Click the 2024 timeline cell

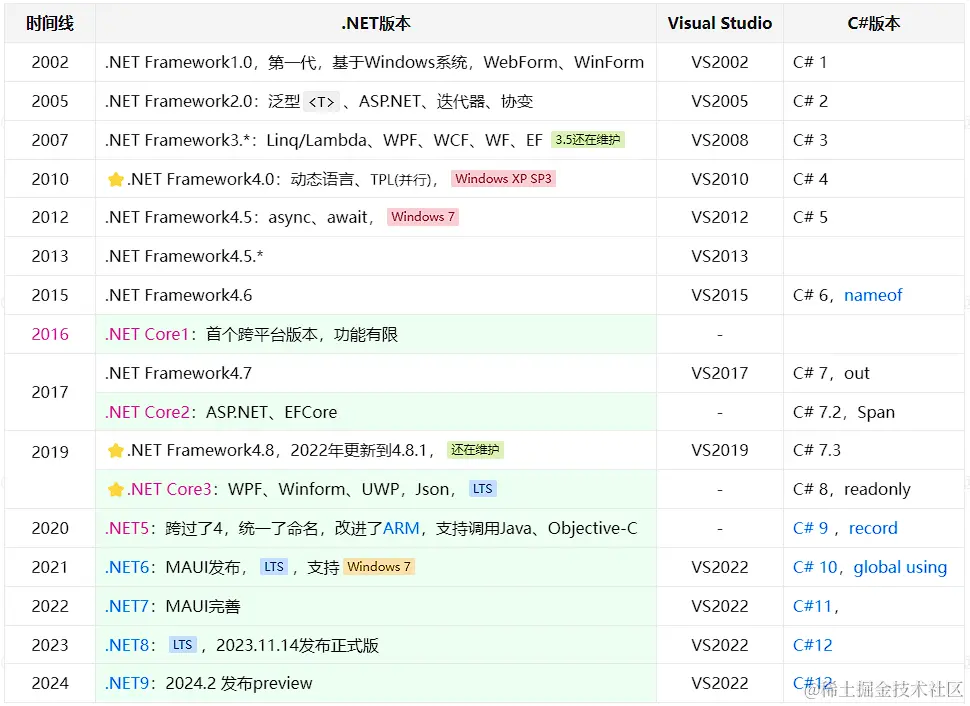50,684
